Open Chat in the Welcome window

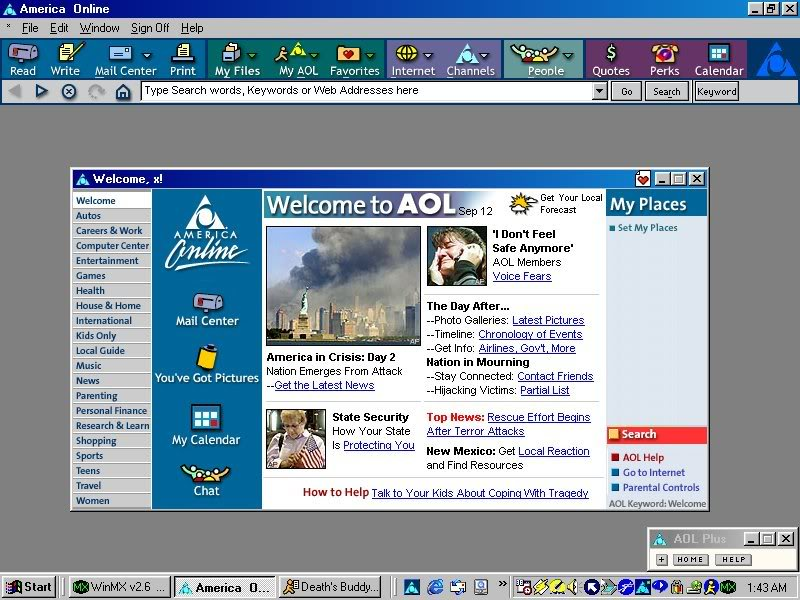(206, 480)
